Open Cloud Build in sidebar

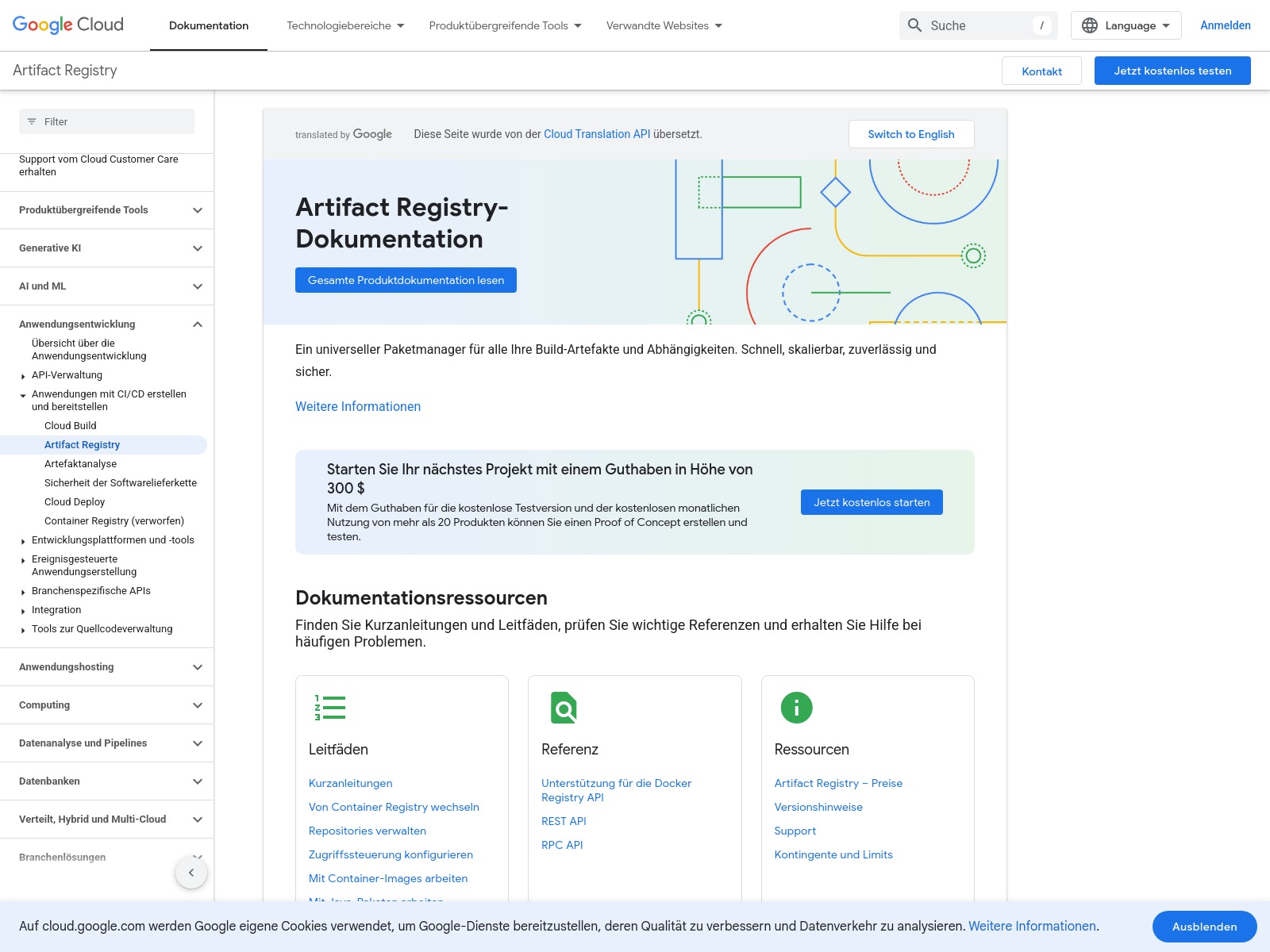click(x=71, y=426)
